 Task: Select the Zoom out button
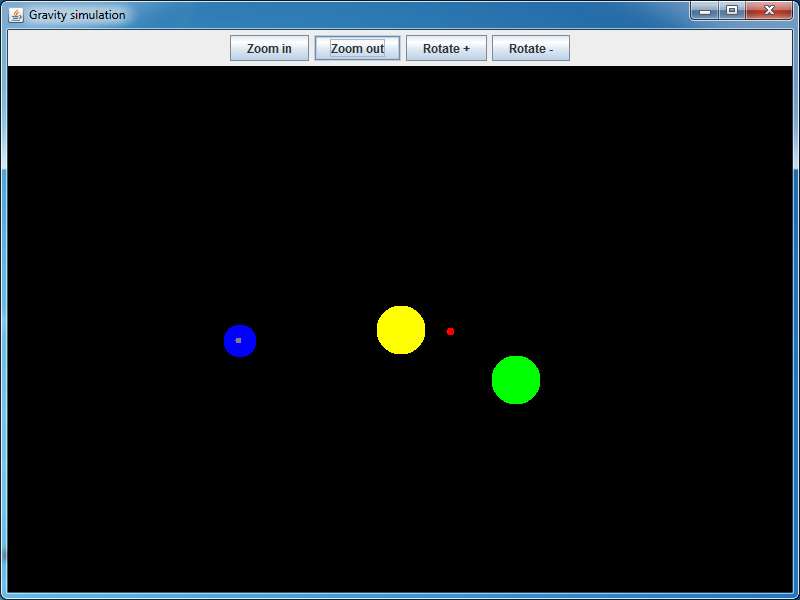(357, 48)
